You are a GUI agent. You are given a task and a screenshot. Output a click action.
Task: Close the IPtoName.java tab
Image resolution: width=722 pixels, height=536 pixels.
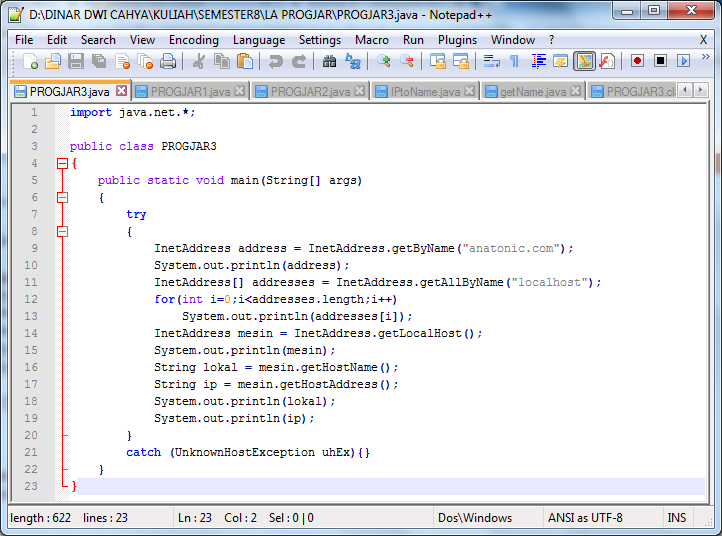pyautogui.click(x=469, y=91)
